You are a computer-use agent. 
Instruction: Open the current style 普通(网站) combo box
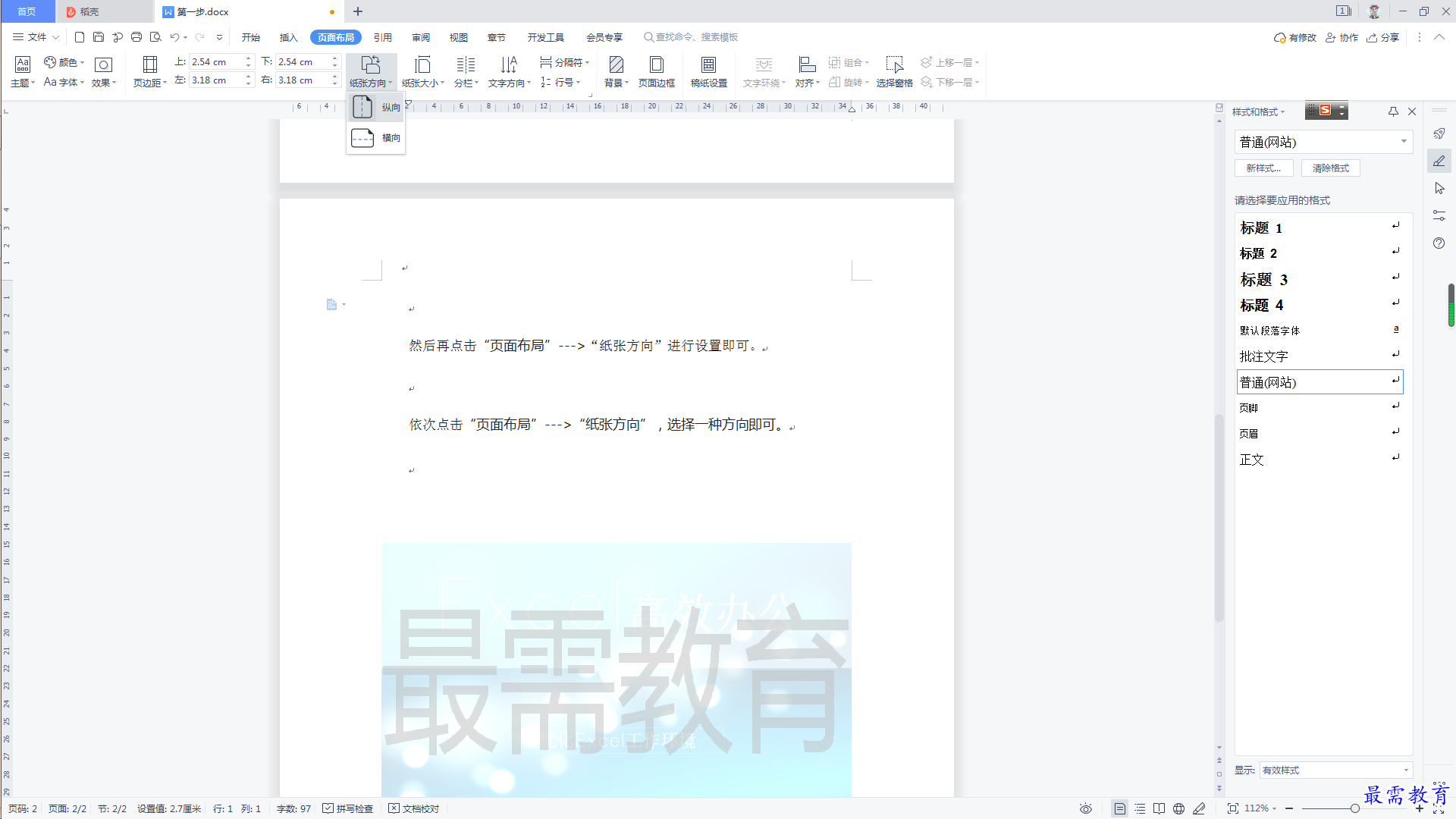(x=1323, y=142)
